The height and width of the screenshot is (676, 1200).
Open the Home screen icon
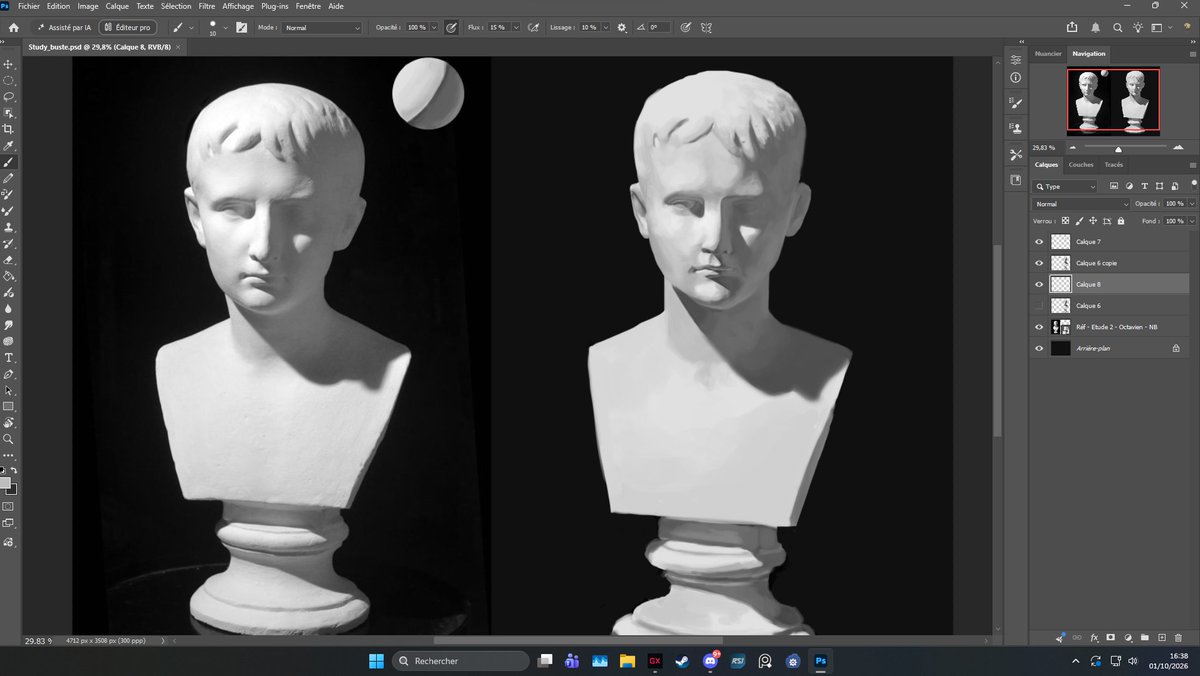(13, 28)
